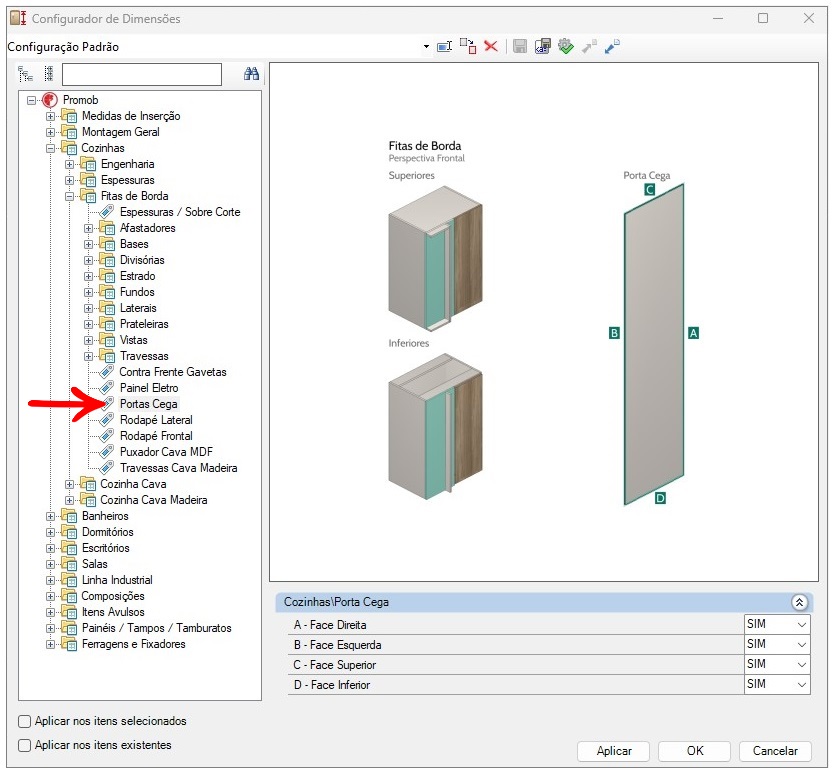Viewport: 837px width, 772px height.
Task: Expand the Banheiros tree node
Action: (x=51, y=516)
